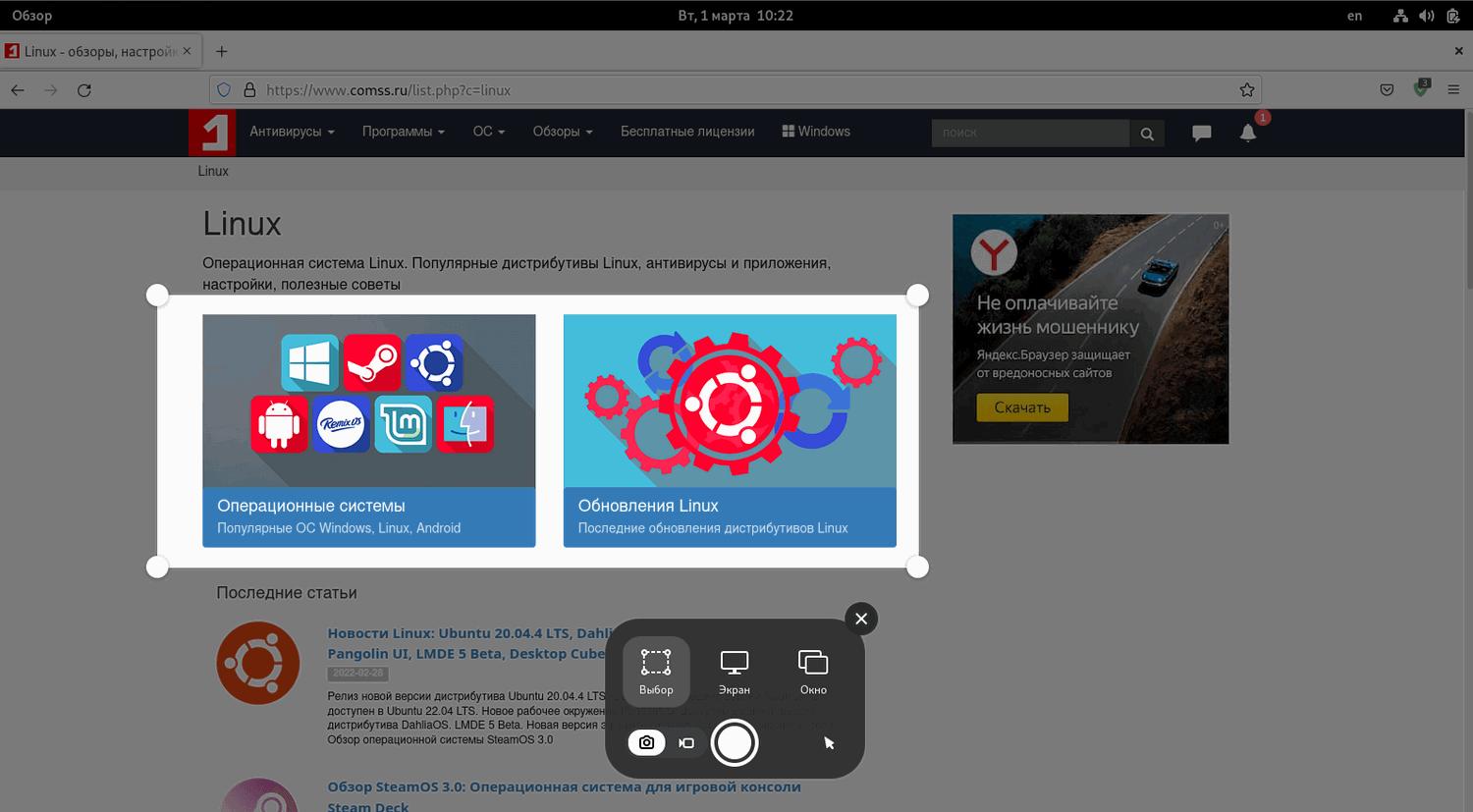The image size is (1473, 812).
Task: Open the Операционные системы card
Action: click(369, 430)
